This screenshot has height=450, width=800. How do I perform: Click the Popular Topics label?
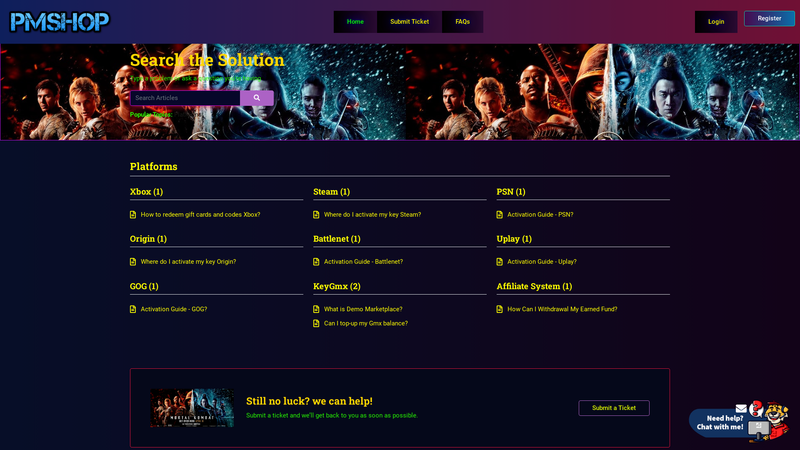click(x=151, y=115)
